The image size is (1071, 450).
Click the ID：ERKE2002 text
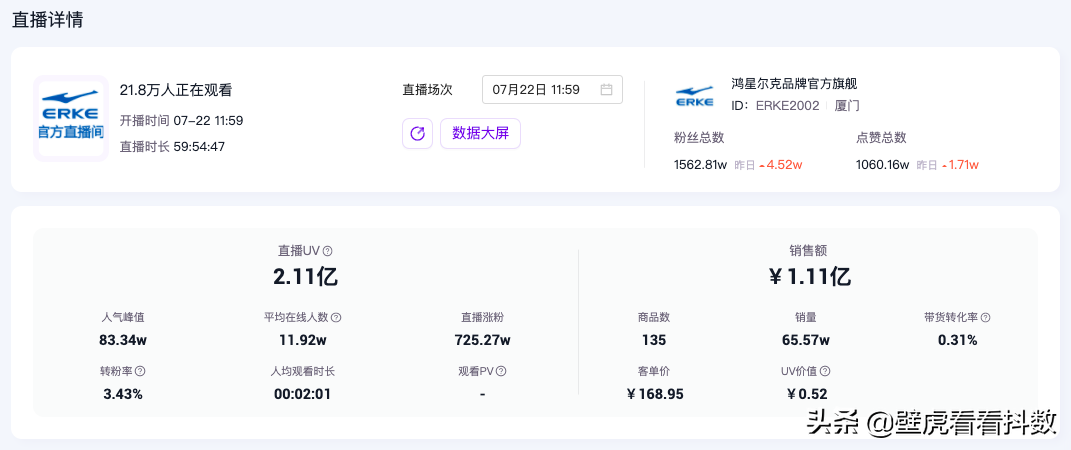tap(775, 106)
